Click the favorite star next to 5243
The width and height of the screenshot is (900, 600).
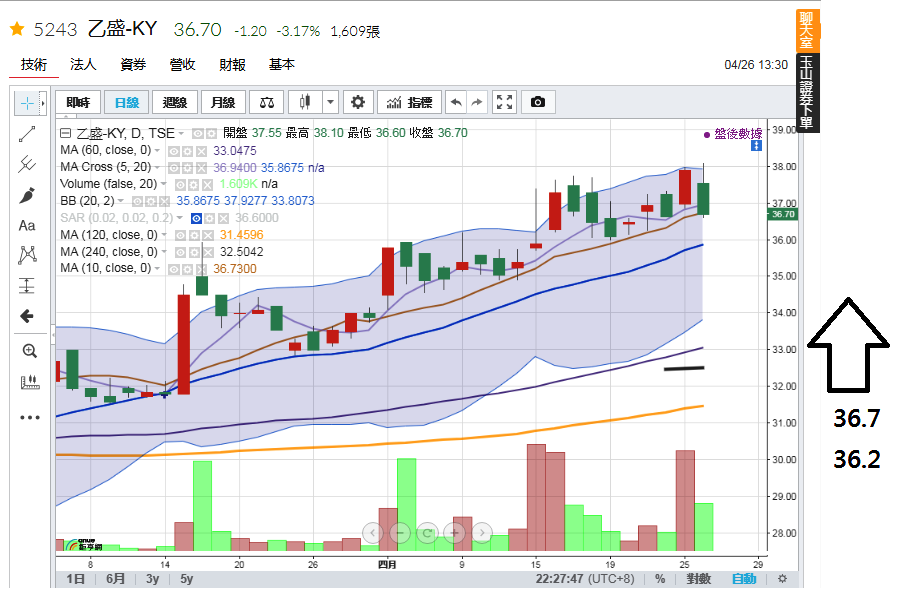(x=17, y=29)
